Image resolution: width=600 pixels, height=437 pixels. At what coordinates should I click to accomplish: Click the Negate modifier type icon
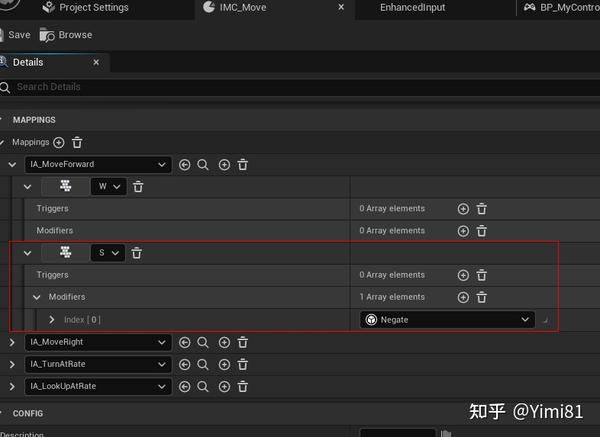click(371, 320)
